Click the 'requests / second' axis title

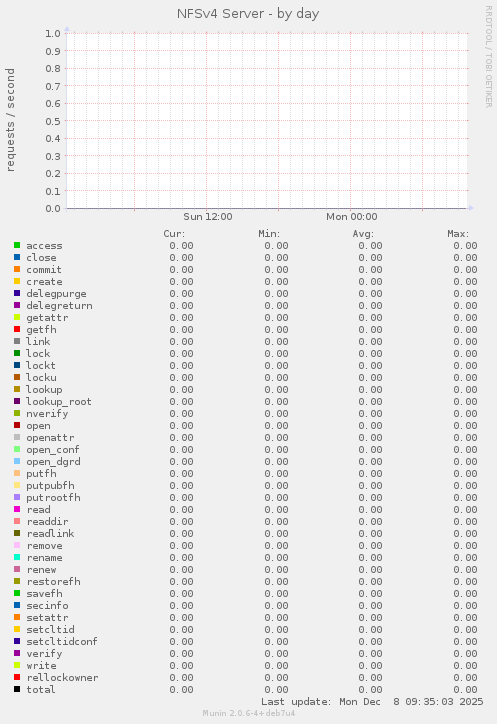tap(11, 120)
